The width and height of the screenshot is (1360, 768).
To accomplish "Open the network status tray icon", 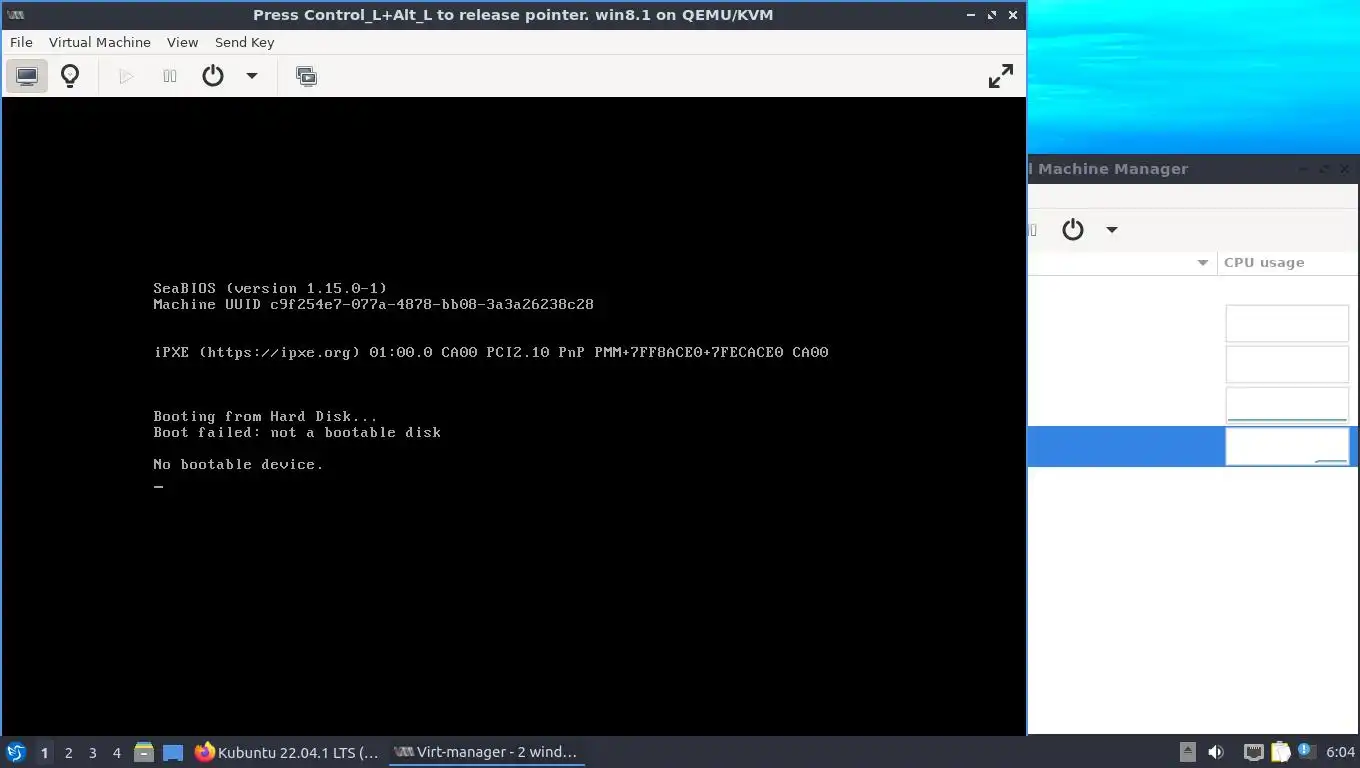I will (1253, 752).
